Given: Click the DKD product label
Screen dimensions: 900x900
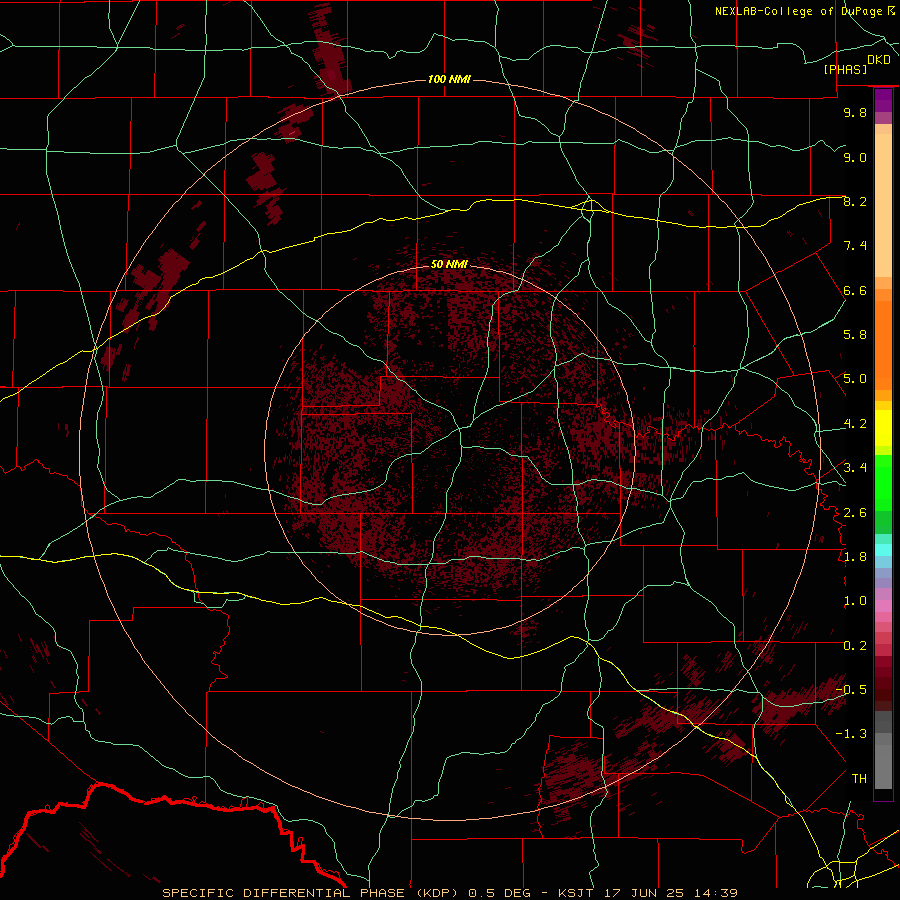Looking at the screenshot, I should click(x=879, y=60).
